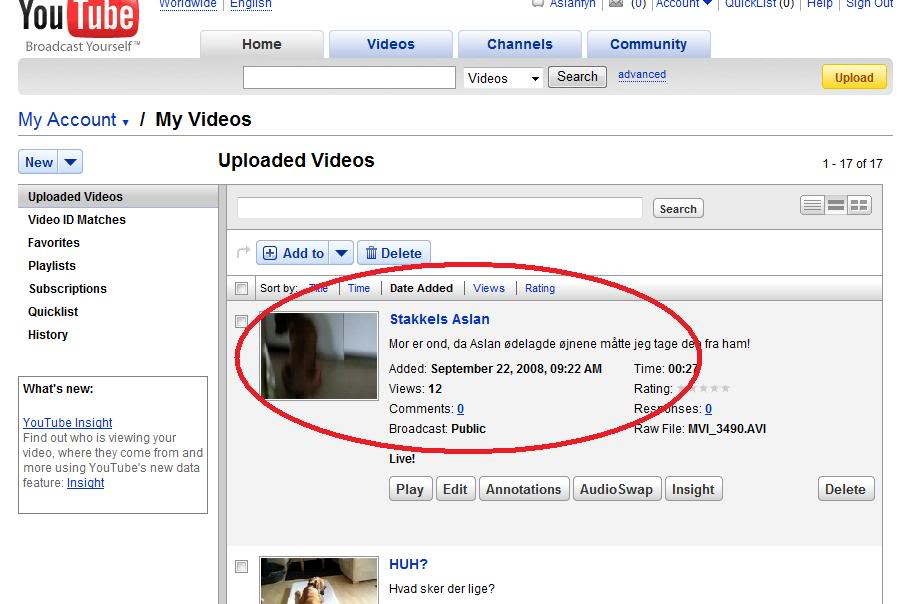This screenshot has height=604, width=916.
Task: Open the Responses count link
Action: point(708,409)
